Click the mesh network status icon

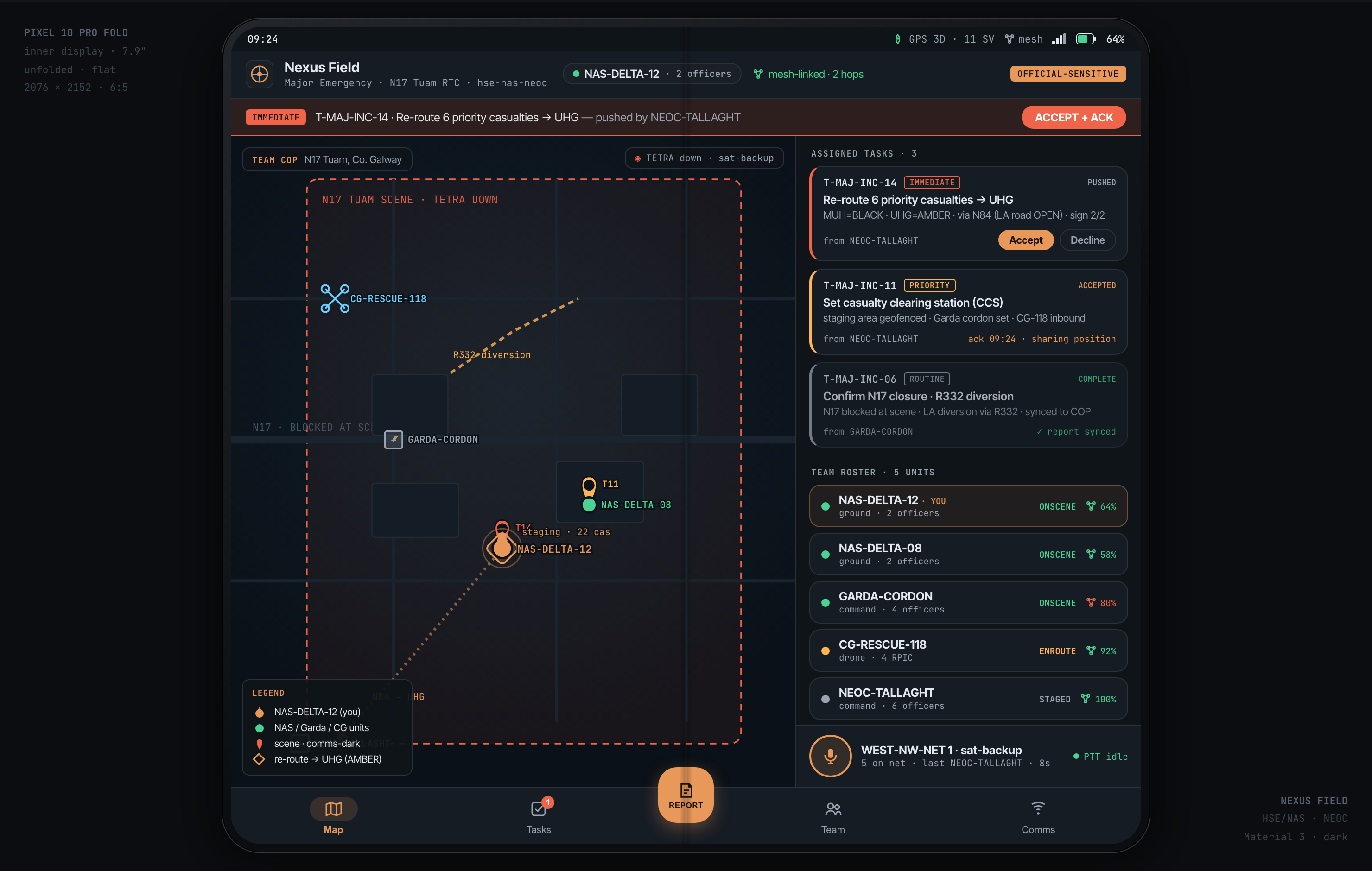1009,39
